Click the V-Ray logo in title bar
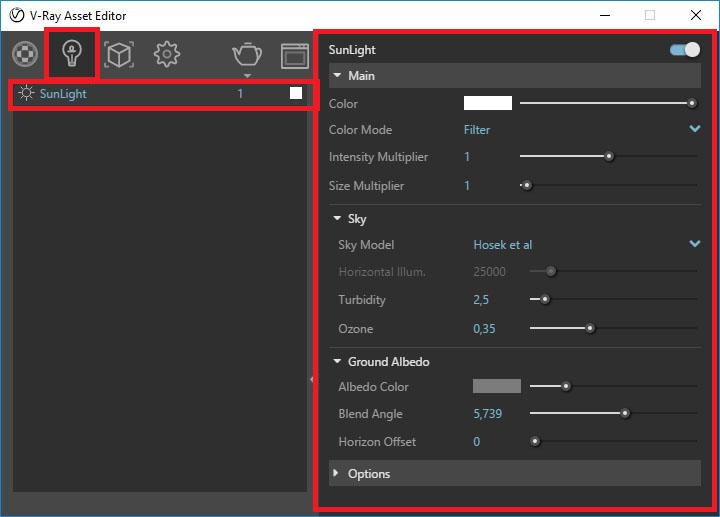Image resolution: width=720 pixels, height=517 pixels. 17,15
